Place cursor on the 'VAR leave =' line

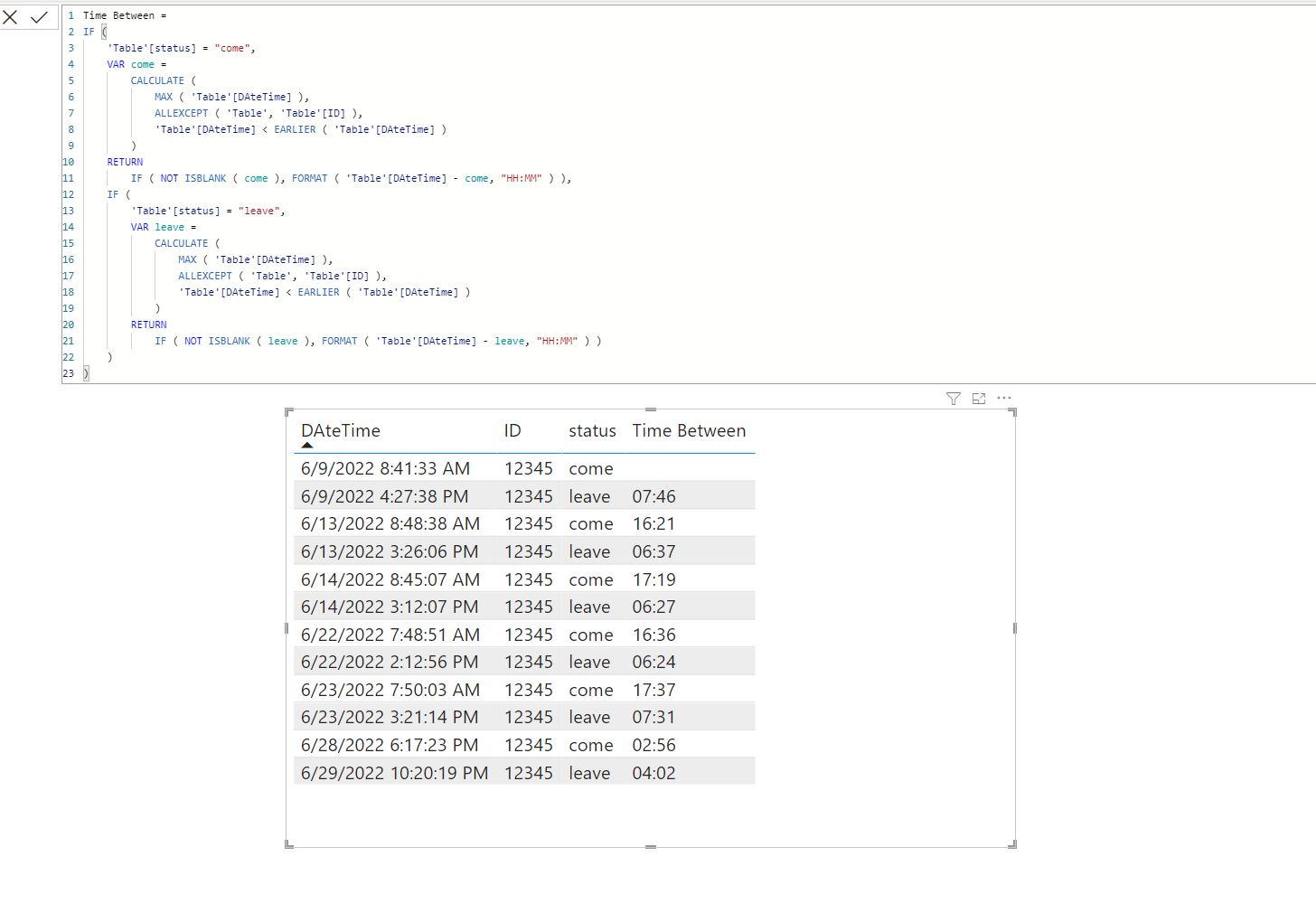point(164,227)
